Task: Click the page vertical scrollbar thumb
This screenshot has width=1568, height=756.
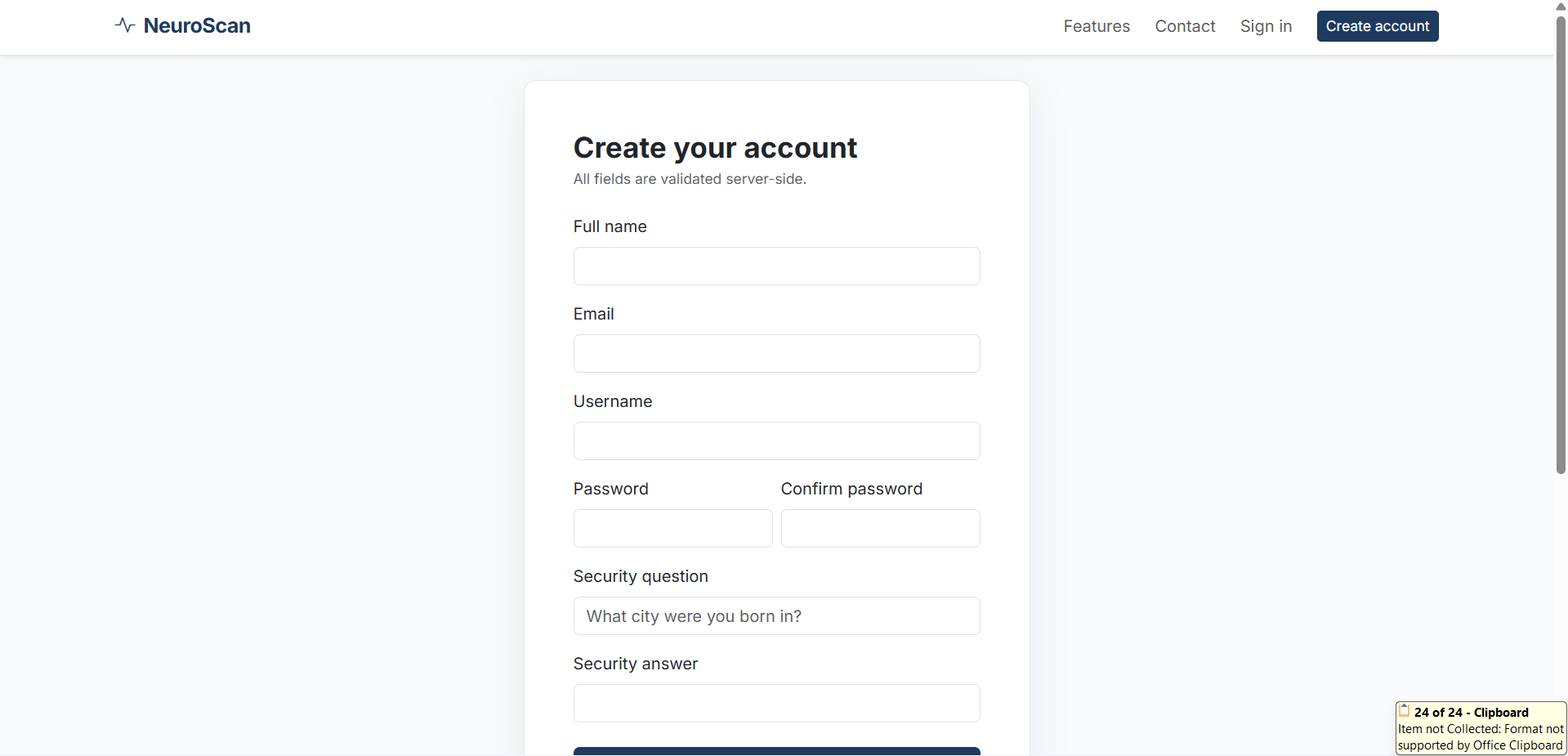Action: coord(1561,244)
